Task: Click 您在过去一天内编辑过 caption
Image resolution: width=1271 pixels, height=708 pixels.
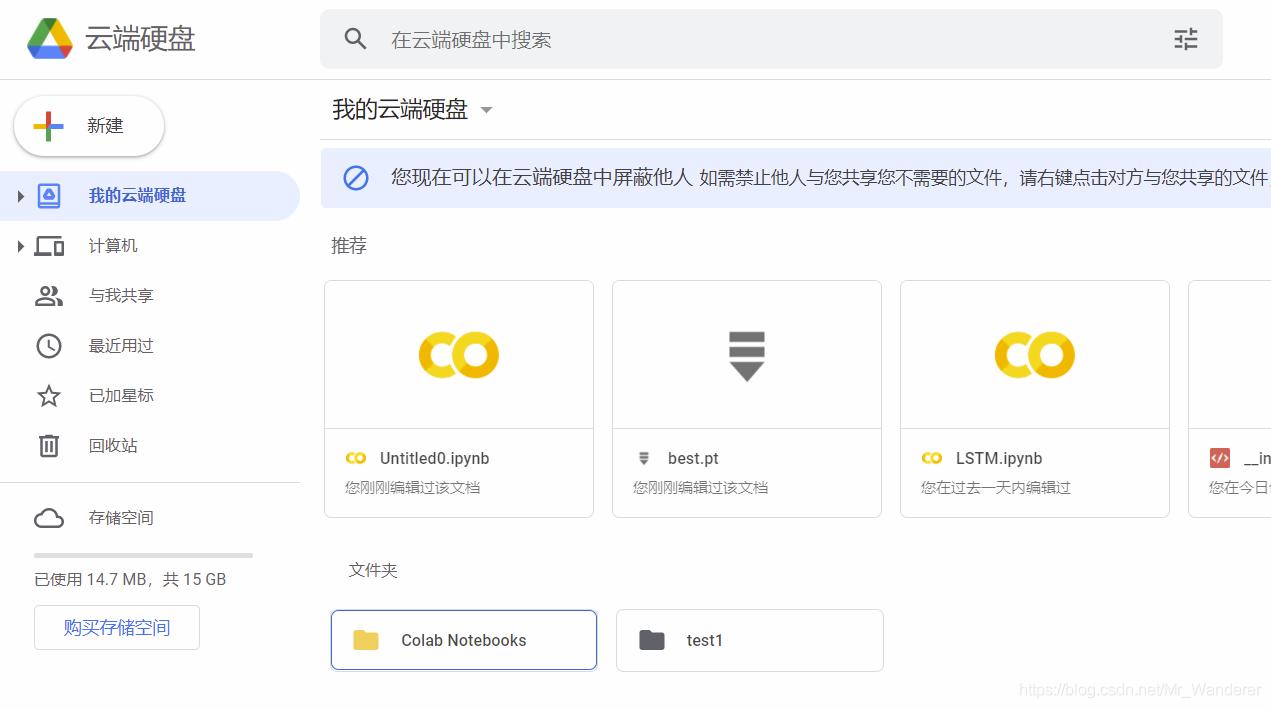Action: tap(996, 488)
